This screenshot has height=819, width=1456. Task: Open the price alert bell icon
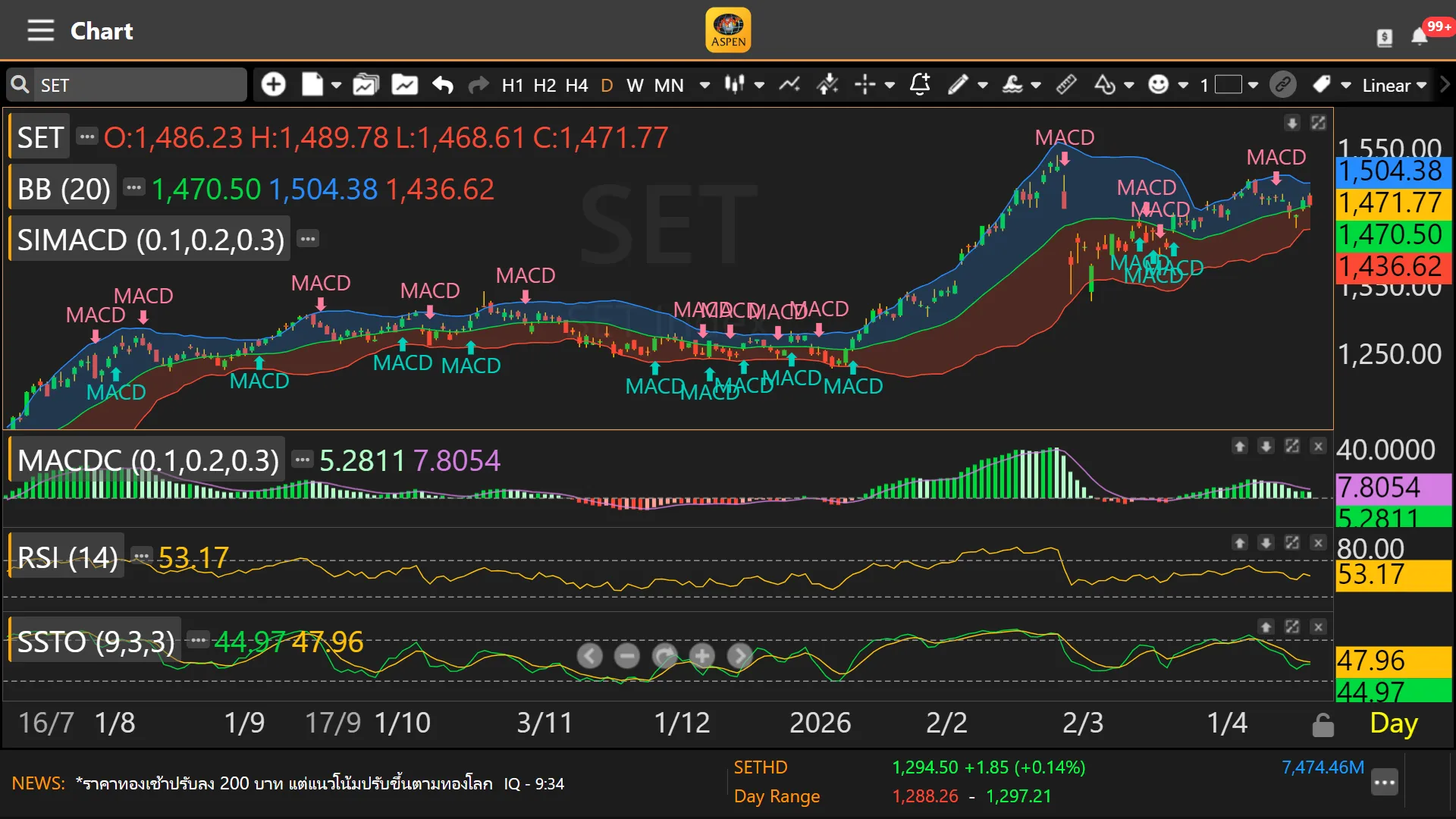(x=920, y=84)
